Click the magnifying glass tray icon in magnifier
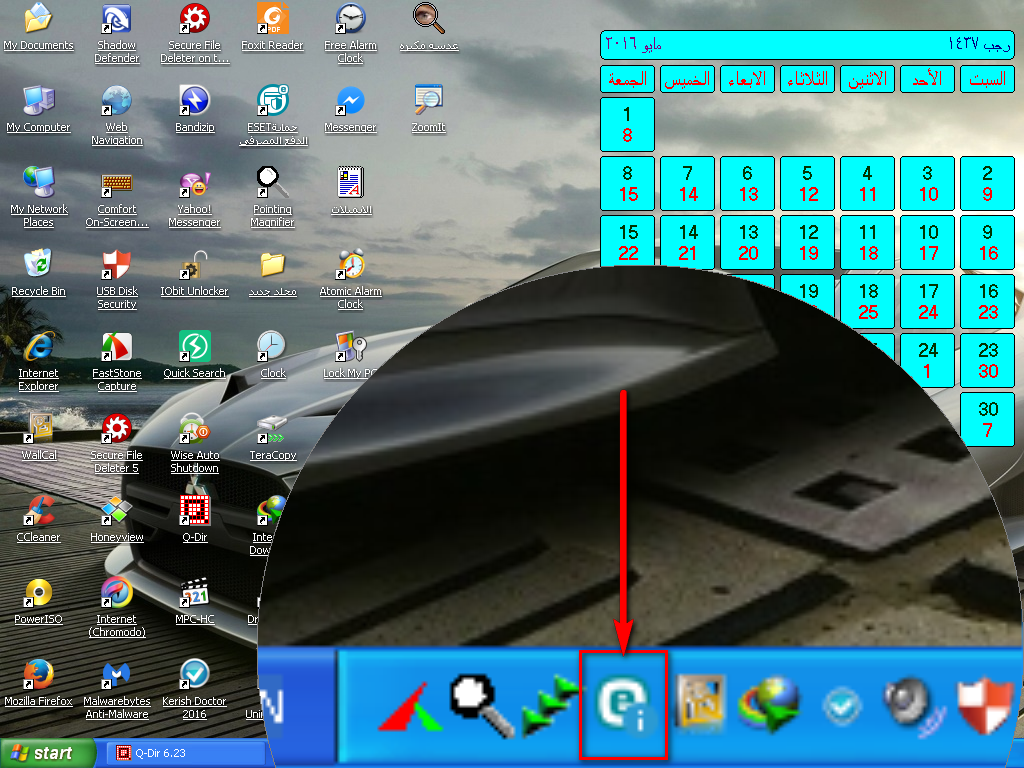1024x768 pixels. coord(481,705)
